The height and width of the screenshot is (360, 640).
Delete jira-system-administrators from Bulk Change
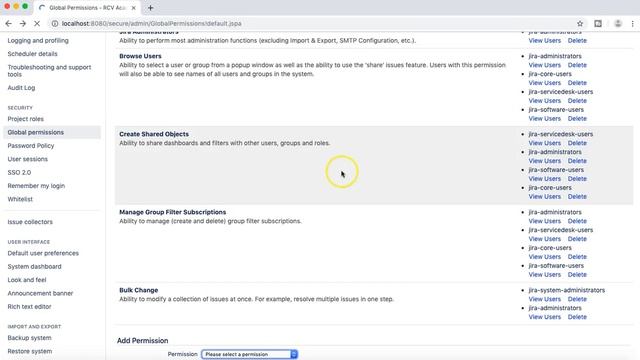[x=577, y=299]
